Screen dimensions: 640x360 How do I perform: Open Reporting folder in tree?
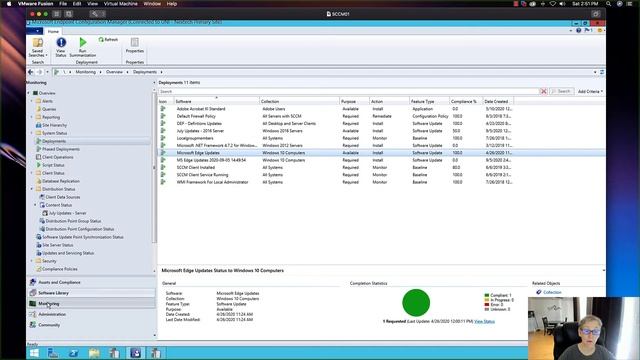click(x=51, y=117)
